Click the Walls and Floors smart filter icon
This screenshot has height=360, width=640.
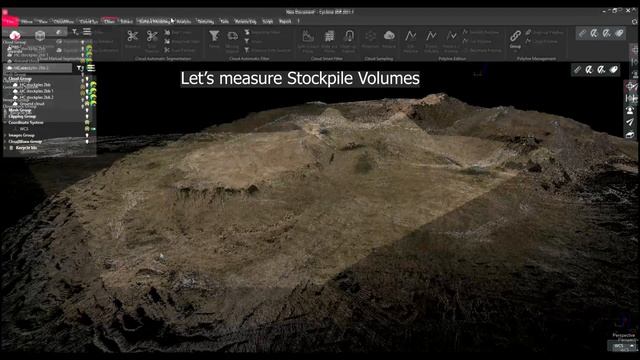329,36
